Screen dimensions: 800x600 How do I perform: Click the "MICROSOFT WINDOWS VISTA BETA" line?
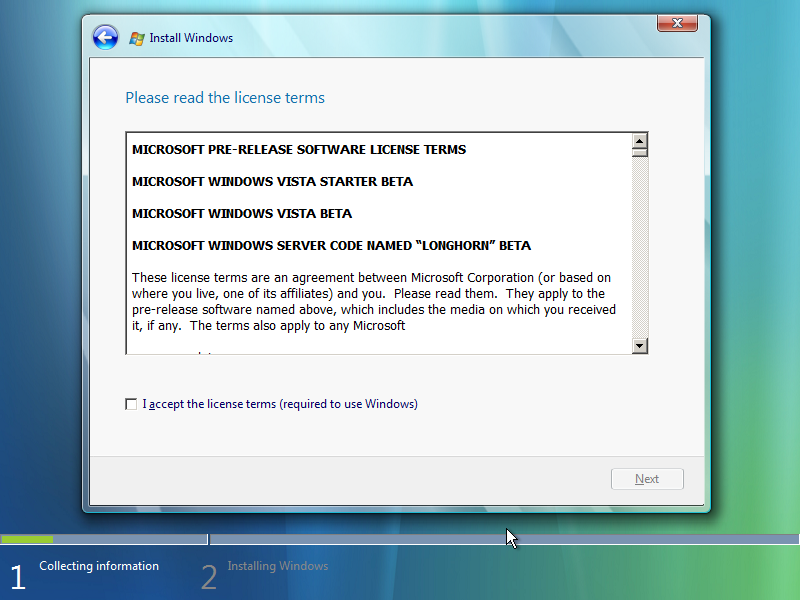(242, 213)
